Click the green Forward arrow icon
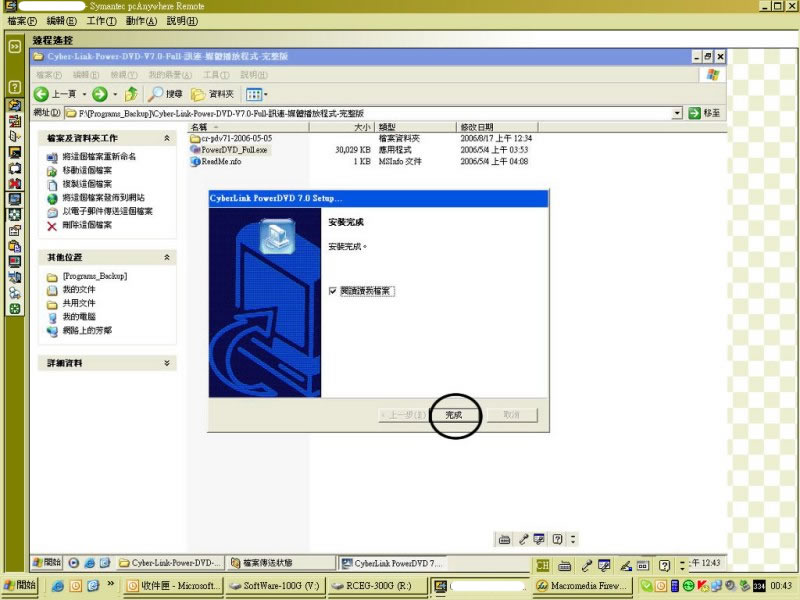 pyautogui.click(x=100, y=94)
